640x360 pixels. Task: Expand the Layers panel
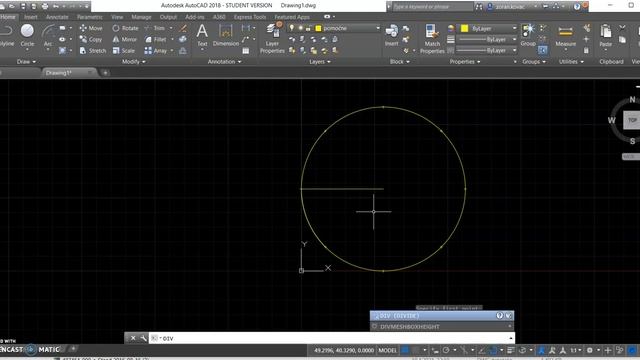(x=320, y=62)
